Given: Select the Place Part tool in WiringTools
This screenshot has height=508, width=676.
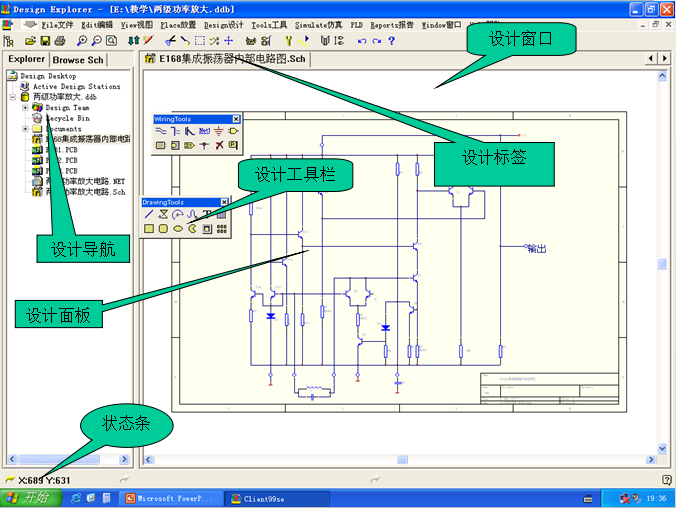Looking at the screenshot, I should pos(233,131).
